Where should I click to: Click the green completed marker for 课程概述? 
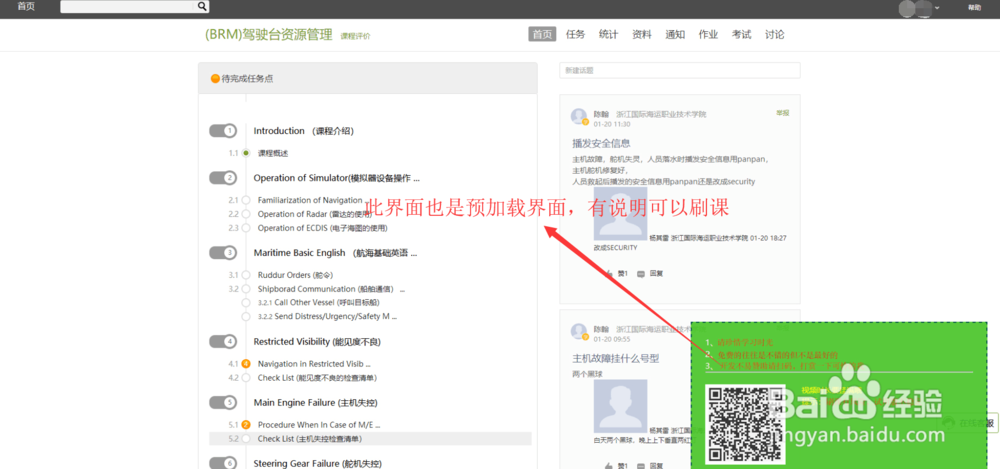[x=246, y=153]
